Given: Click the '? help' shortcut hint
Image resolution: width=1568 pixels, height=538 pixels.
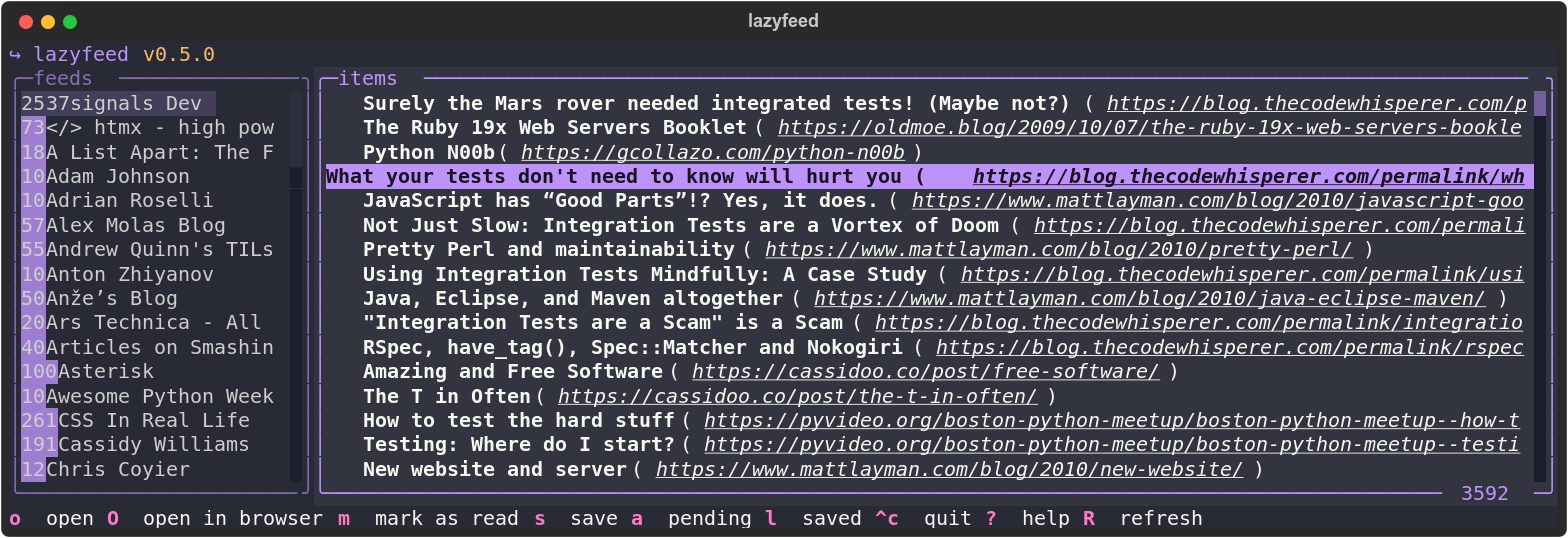Looking at the screenshot, I should (1028, 519).
